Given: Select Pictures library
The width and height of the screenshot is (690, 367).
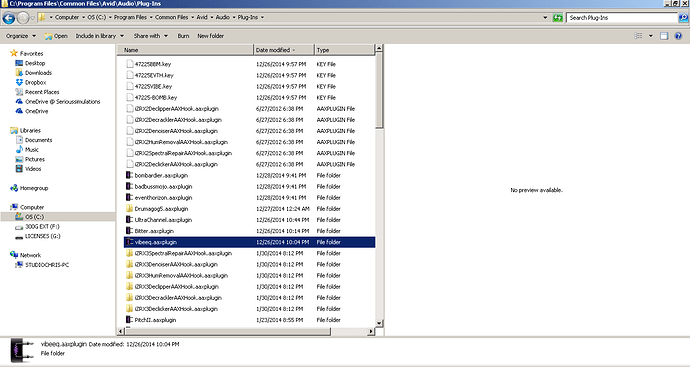Looking at the screenshot, I should (35, 159).
